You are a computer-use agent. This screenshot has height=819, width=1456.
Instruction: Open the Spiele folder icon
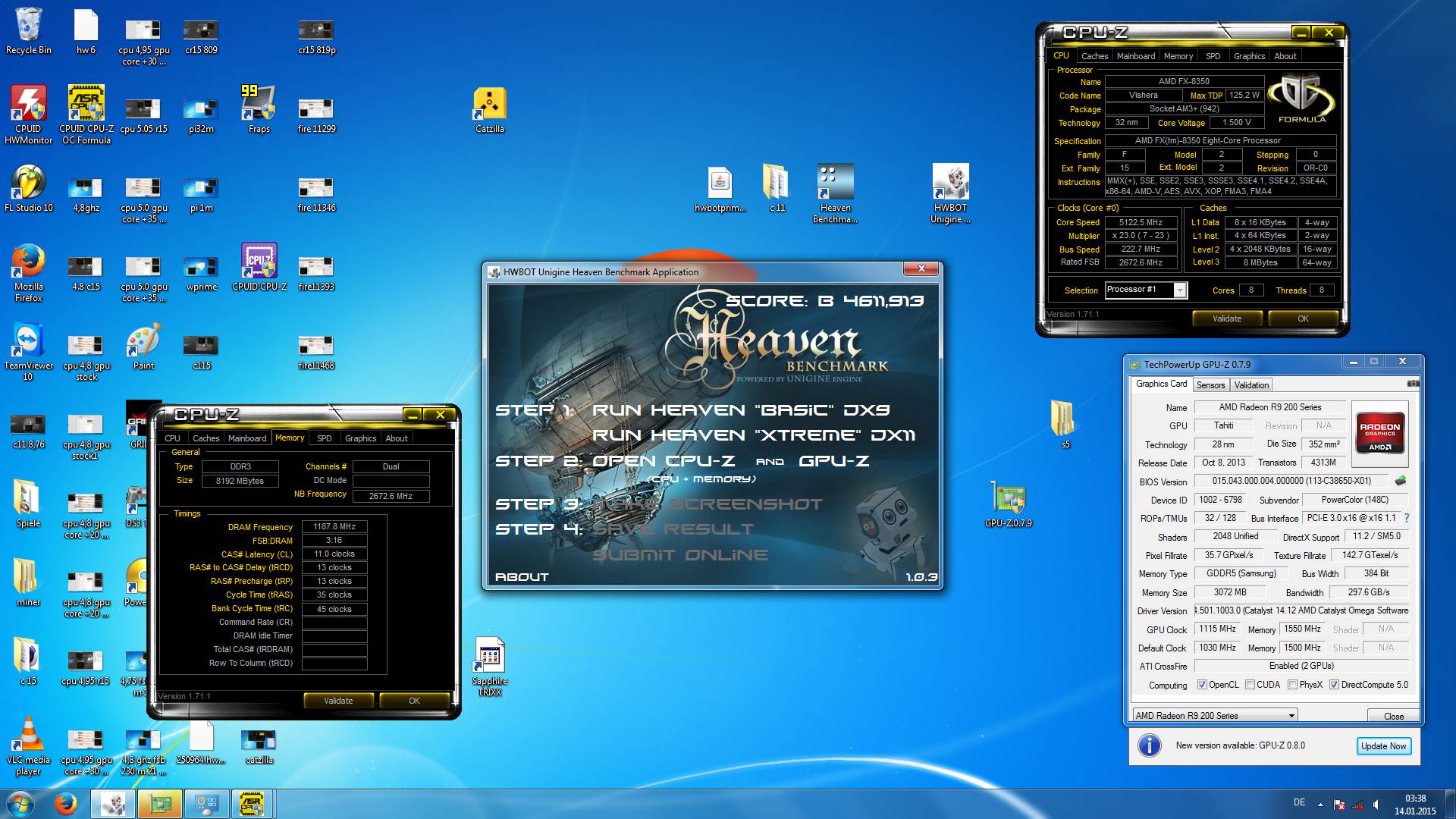point(28,504)
